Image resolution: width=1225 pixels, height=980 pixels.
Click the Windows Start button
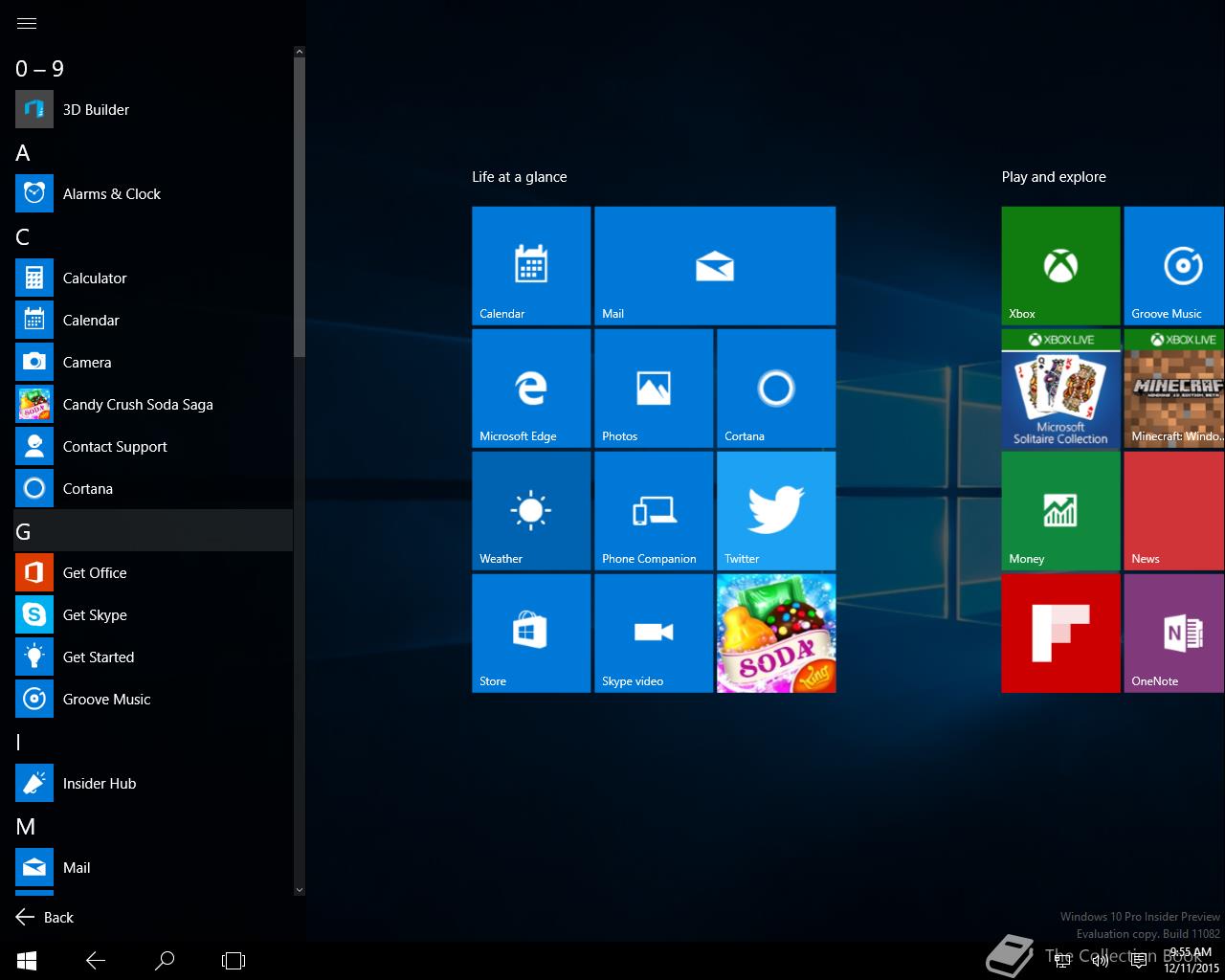(27, 960)
